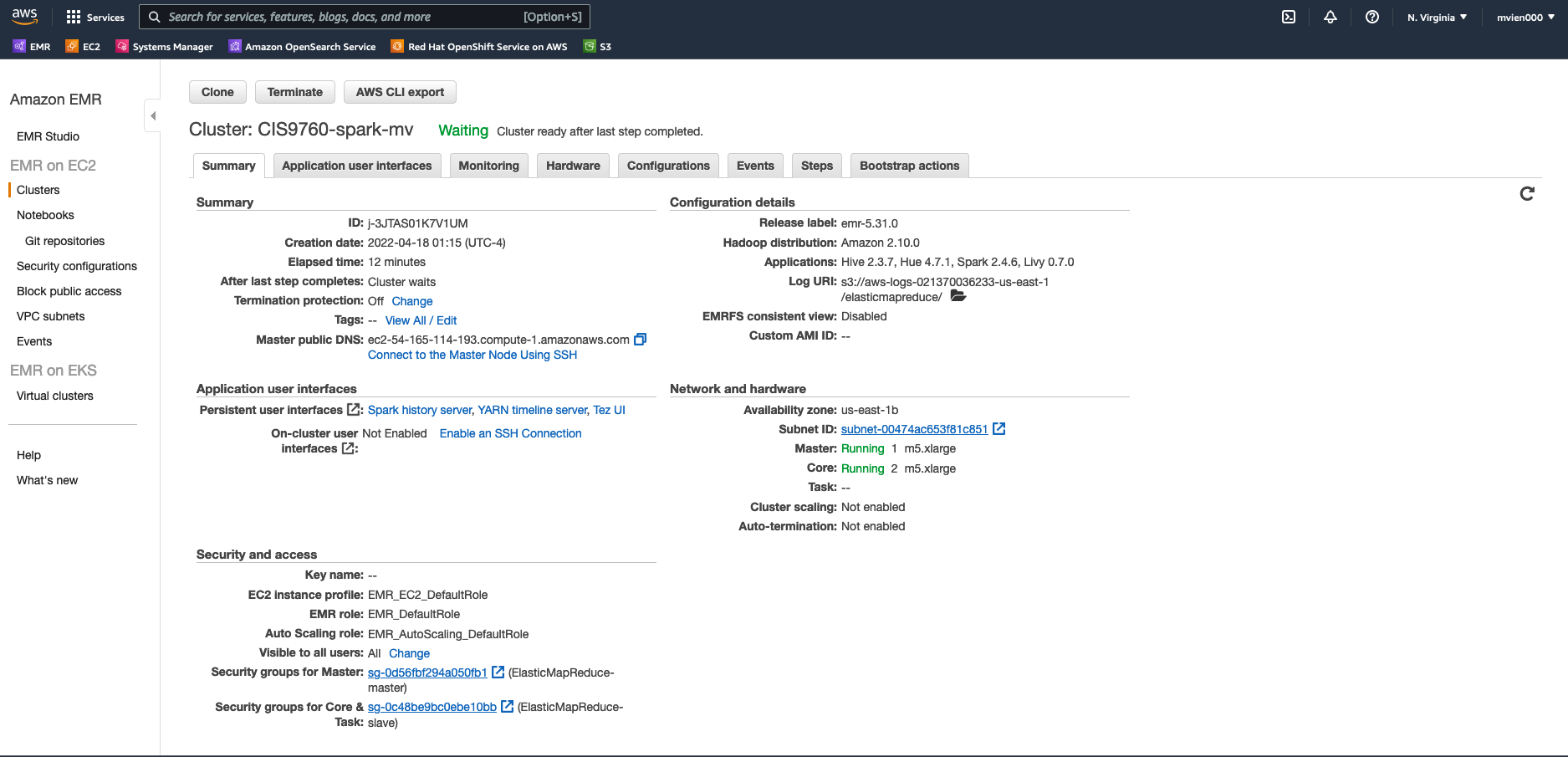The width and height of the screenshot is (1568, 757).
Task: Open the cluster Events tab
Action: click(x=755, y=166)
